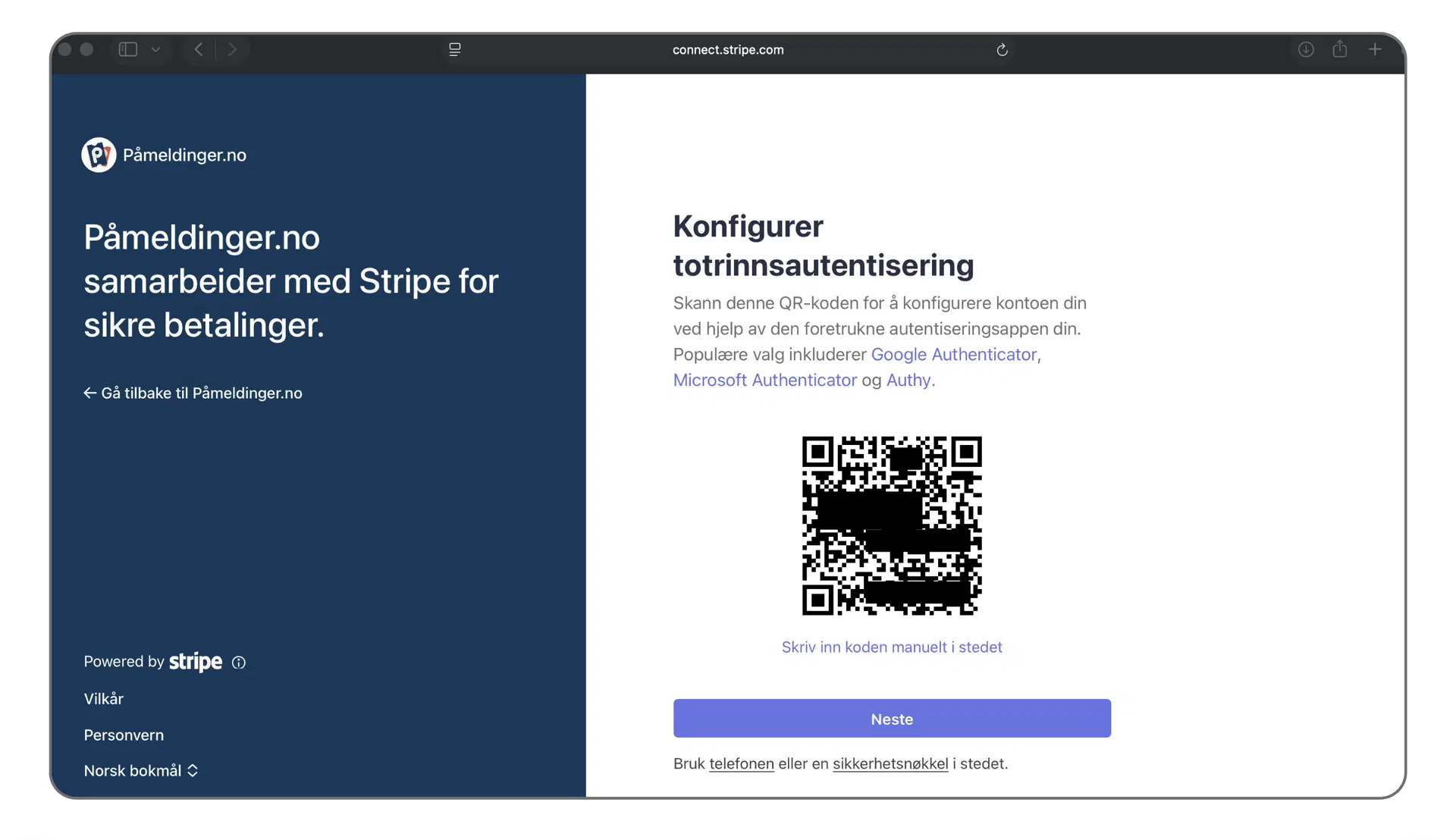Toggle the Safari sidebar
Viewport: 1456px width, 840px height.
click(127, 49)
